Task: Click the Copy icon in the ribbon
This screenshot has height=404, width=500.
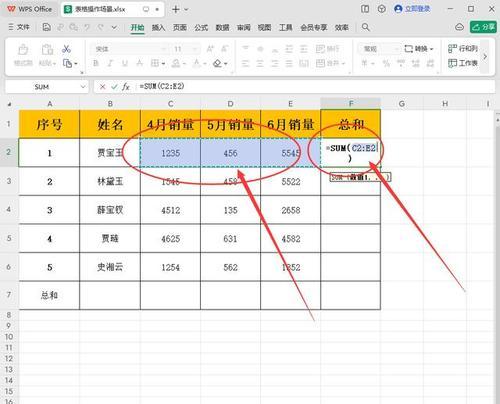Action: point(68,63)
